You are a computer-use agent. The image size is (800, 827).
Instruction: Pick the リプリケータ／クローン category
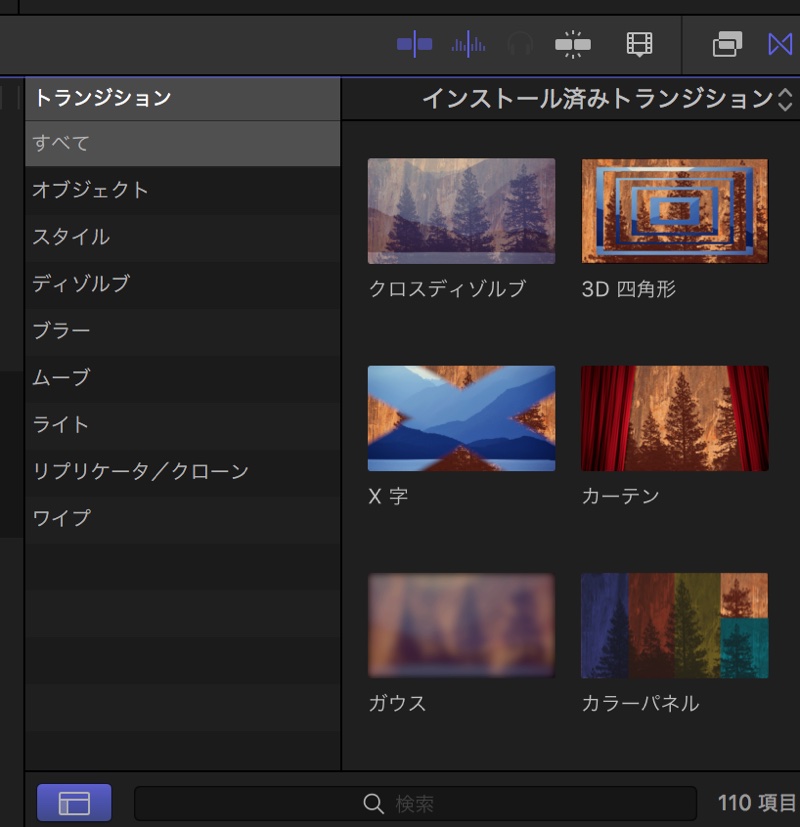(182, 471)
